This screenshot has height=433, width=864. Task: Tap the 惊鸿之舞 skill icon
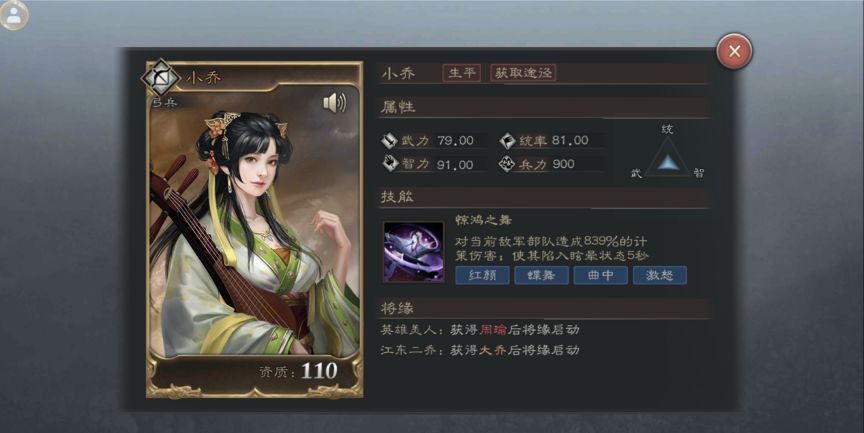[x=413, y=252]
